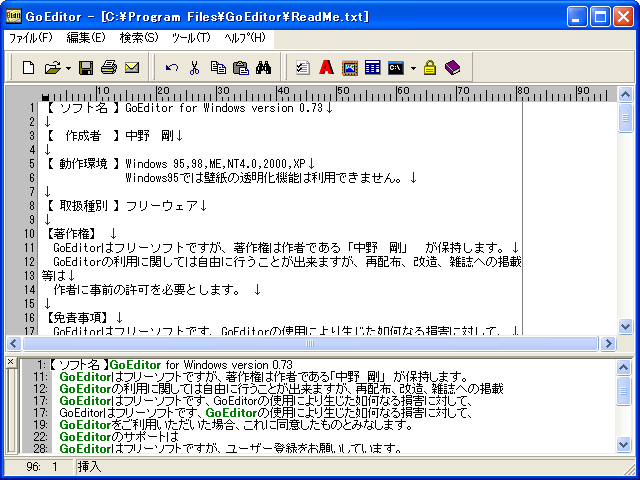The image size is (640, 480).
Task: Send file by mail envelope icon
Action: [x=132, y=67]
